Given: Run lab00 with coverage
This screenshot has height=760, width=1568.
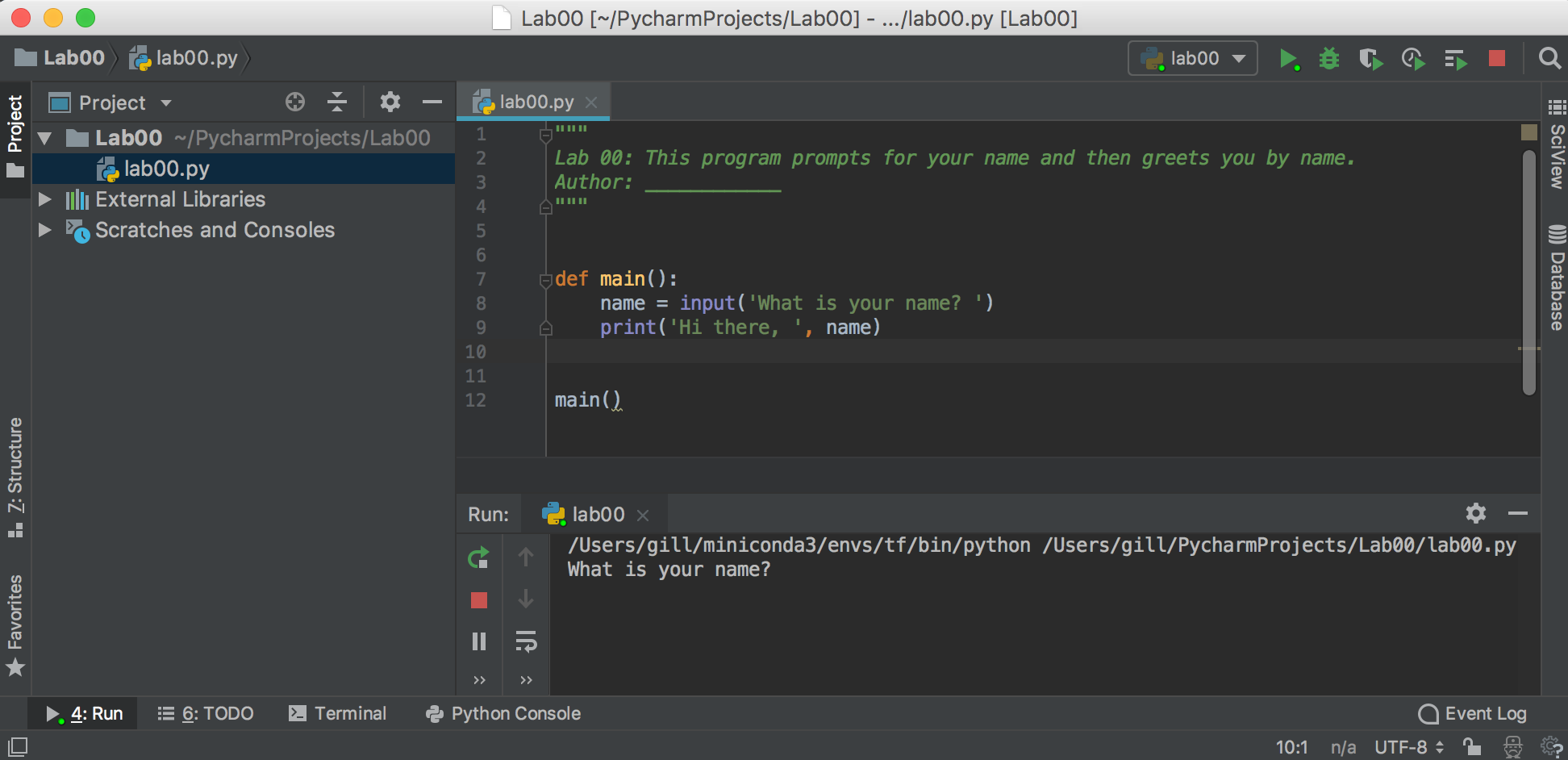Looking at the screenshot, I should pyautogui.click(x=1371, y=59).
